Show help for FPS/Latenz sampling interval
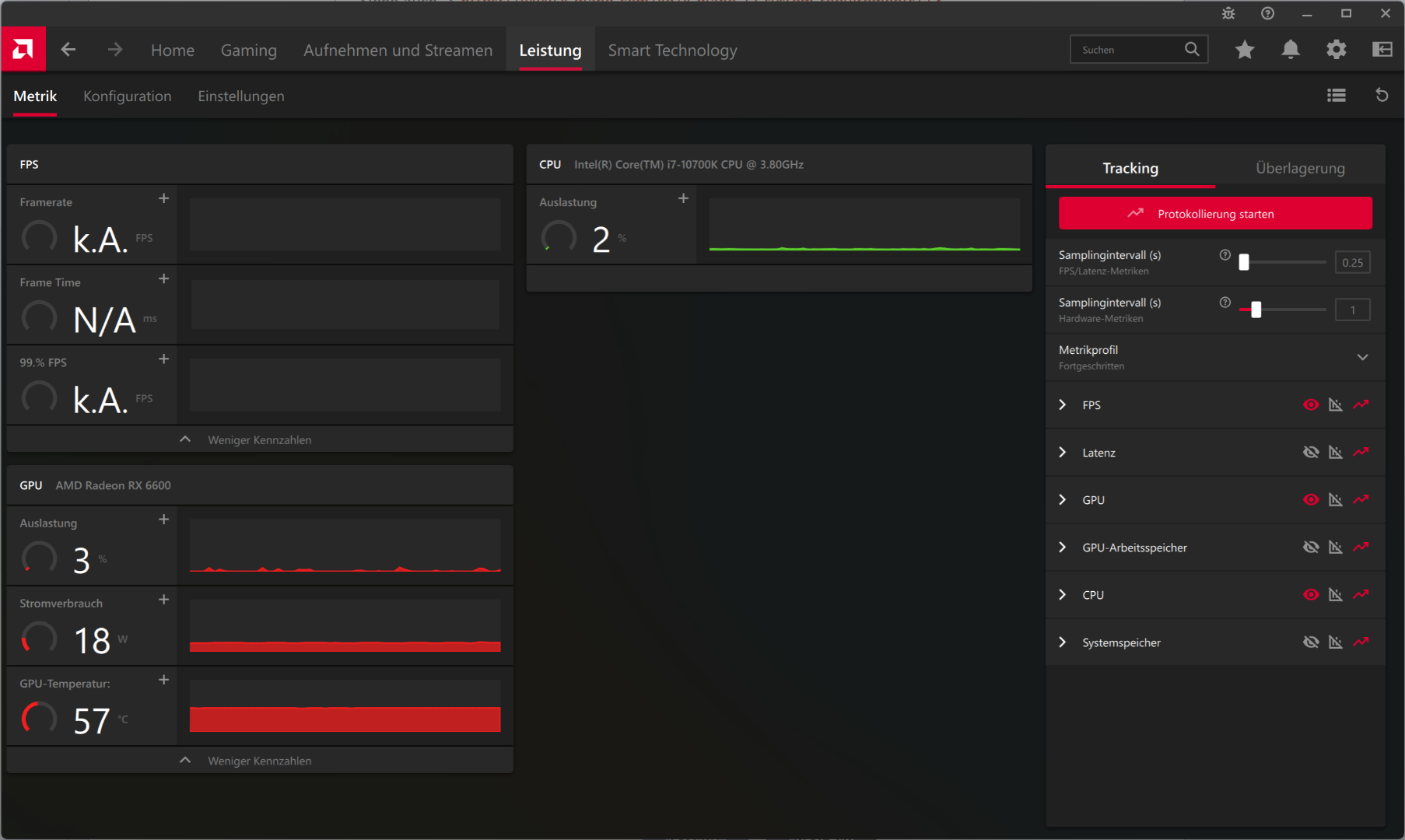The width and height of the screenshot is (1405, 840). tap(1225, 255)
